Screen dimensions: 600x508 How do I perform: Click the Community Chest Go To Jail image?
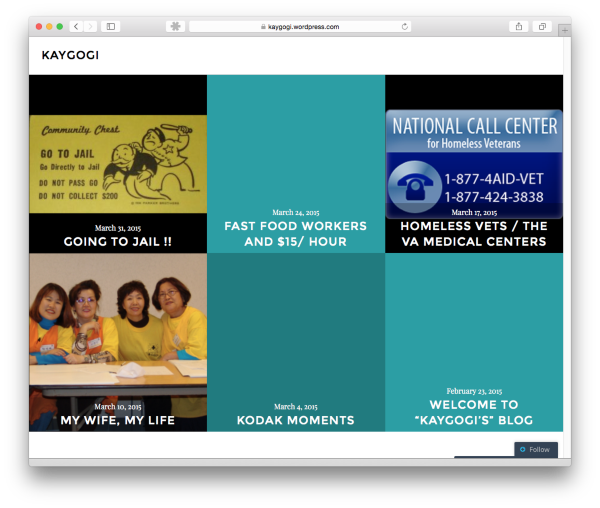coord(118,164)
